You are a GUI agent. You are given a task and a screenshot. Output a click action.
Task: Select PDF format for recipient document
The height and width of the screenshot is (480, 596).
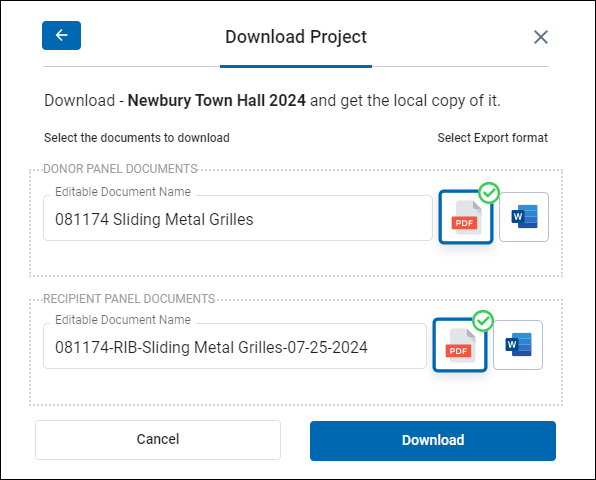coord(460,345)
